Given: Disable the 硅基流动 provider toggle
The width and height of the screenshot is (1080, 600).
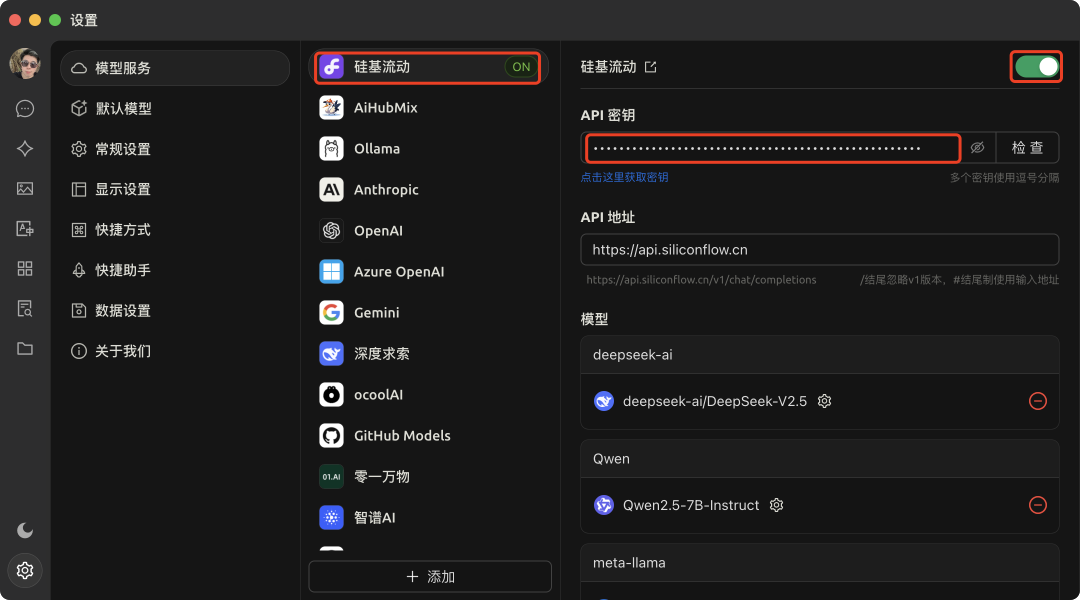Looking at the screenshot, I should pos(1036,66).
